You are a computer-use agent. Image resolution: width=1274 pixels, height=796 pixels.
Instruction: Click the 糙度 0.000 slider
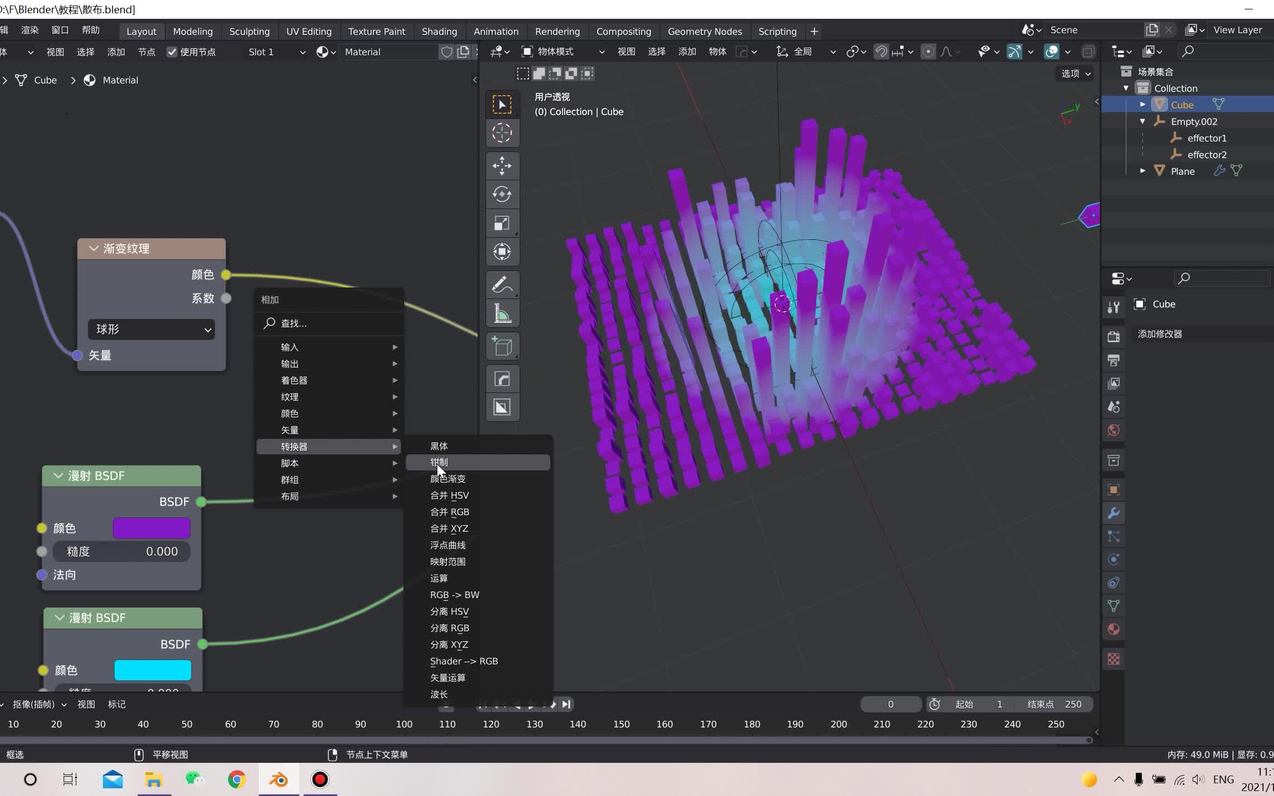click(x=121, y=551)
